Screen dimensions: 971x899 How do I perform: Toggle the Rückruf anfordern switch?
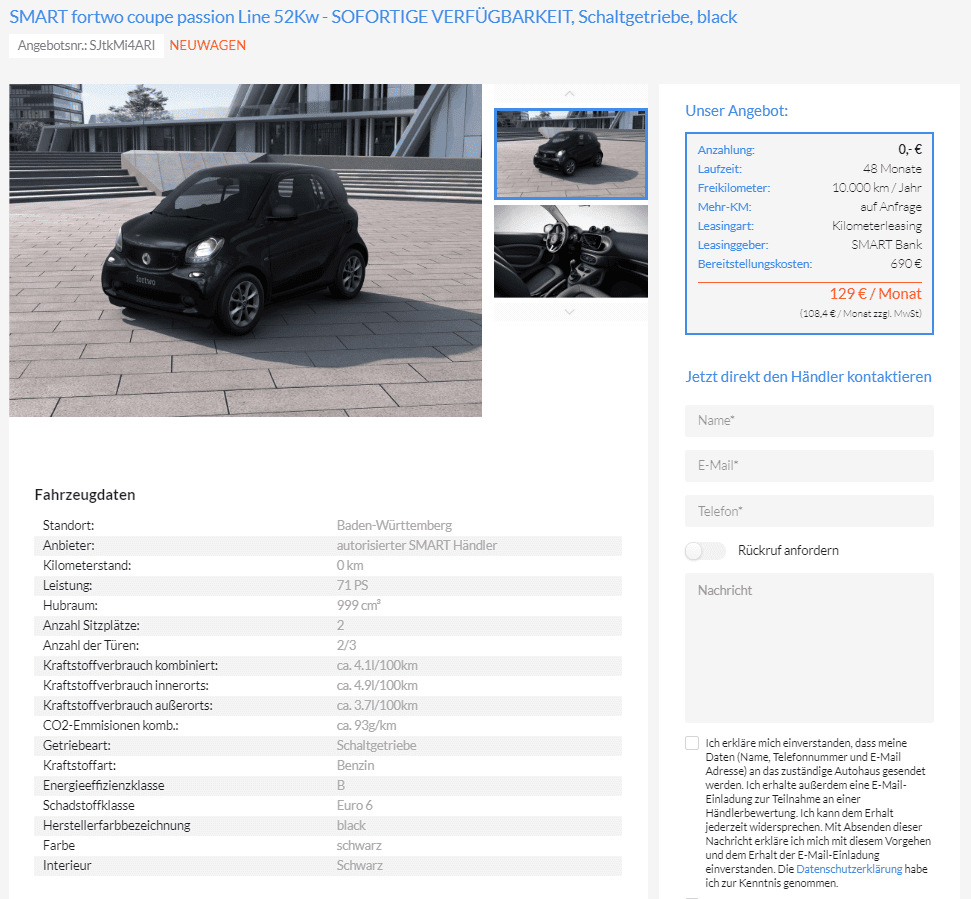pos(705,550)
